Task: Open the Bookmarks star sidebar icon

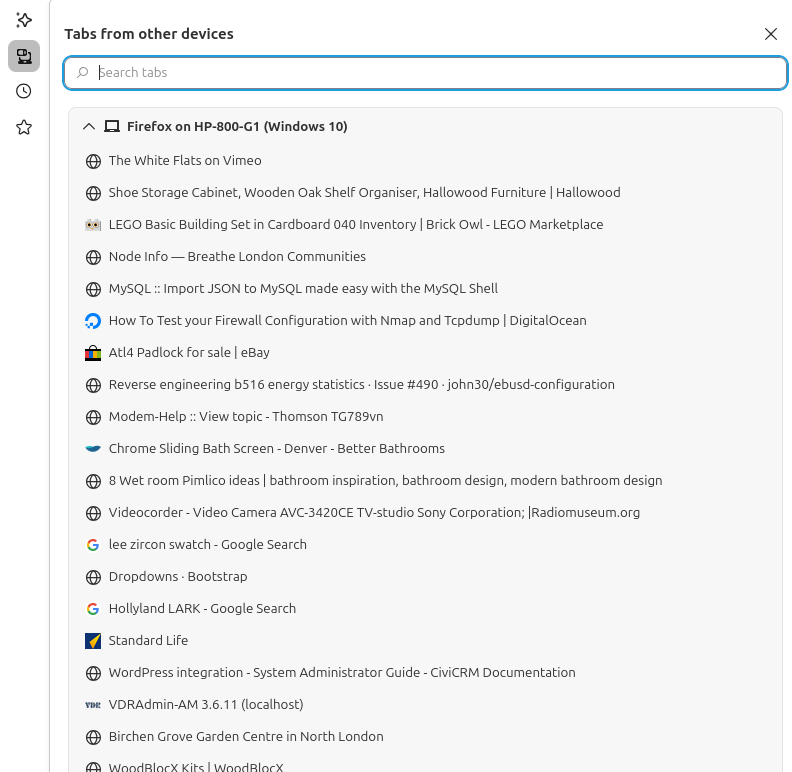Action: coord(24,127)
